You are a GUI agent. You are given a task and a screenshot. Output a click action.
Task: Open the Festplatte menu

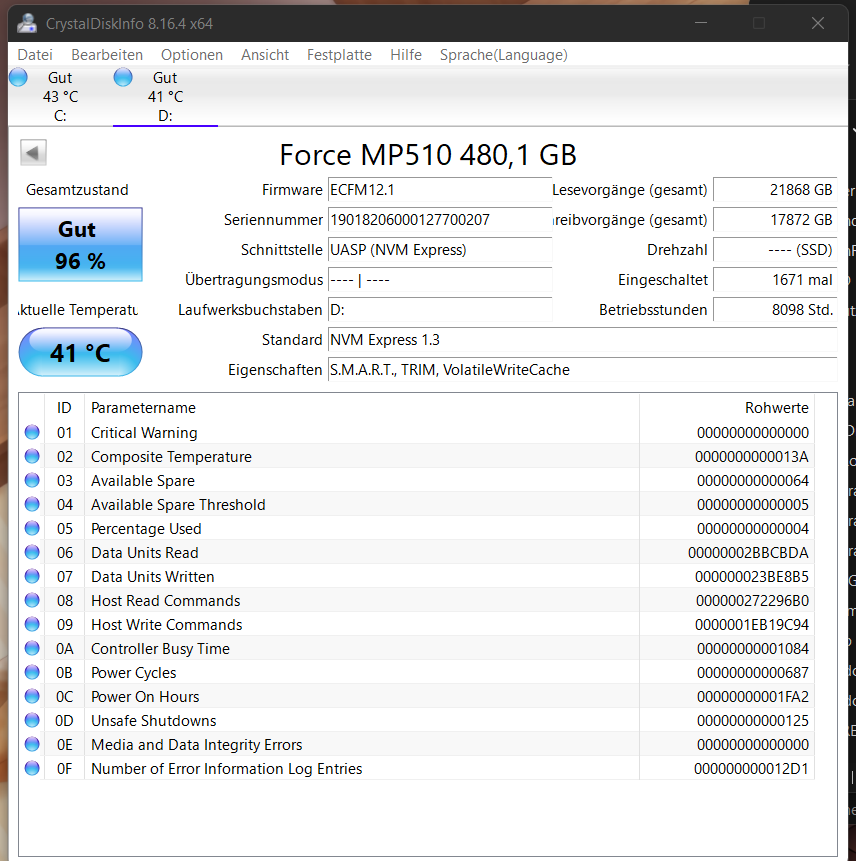(x=339, y=55)
